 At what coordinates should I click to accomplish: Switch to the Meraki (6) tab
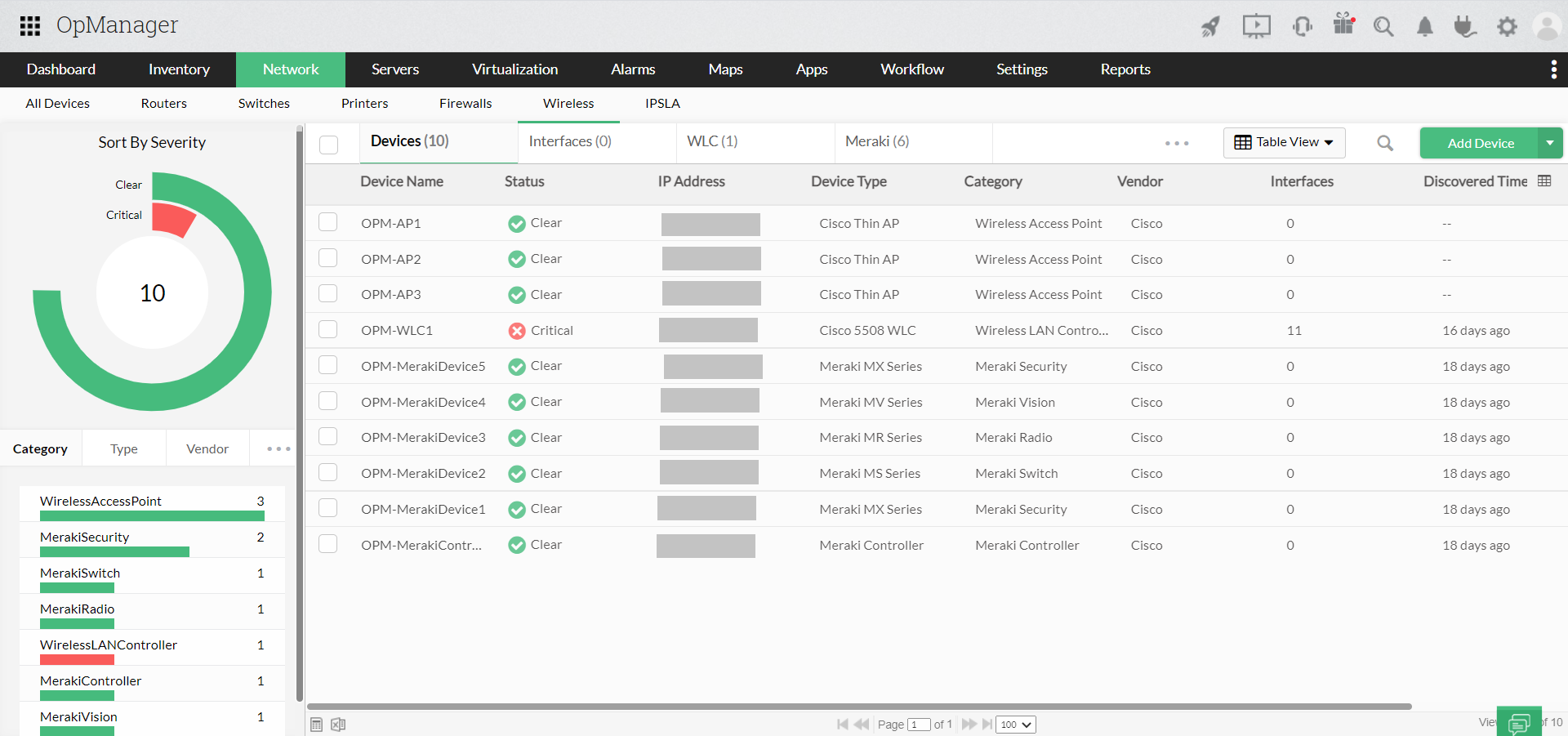[877, 141]
